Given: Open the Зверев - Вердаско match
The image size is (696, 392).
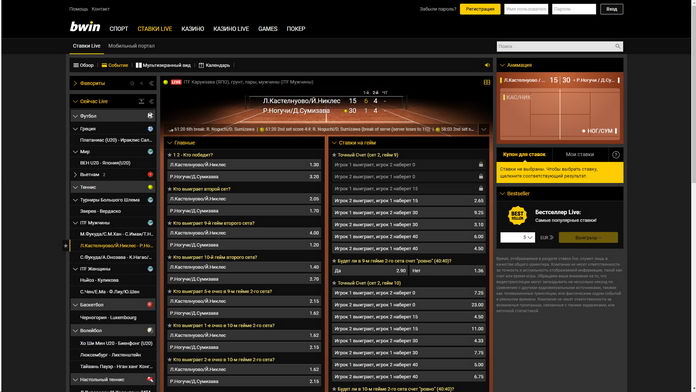Looking at the screenshot, I should [x=100, y=211].
